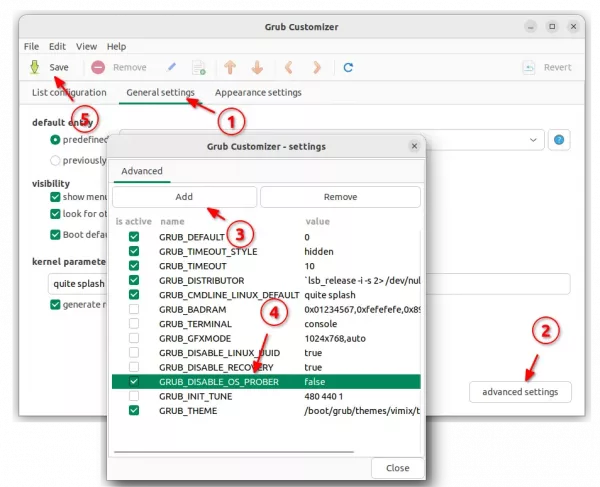Click the kernel parameters input field

point(309,284)
